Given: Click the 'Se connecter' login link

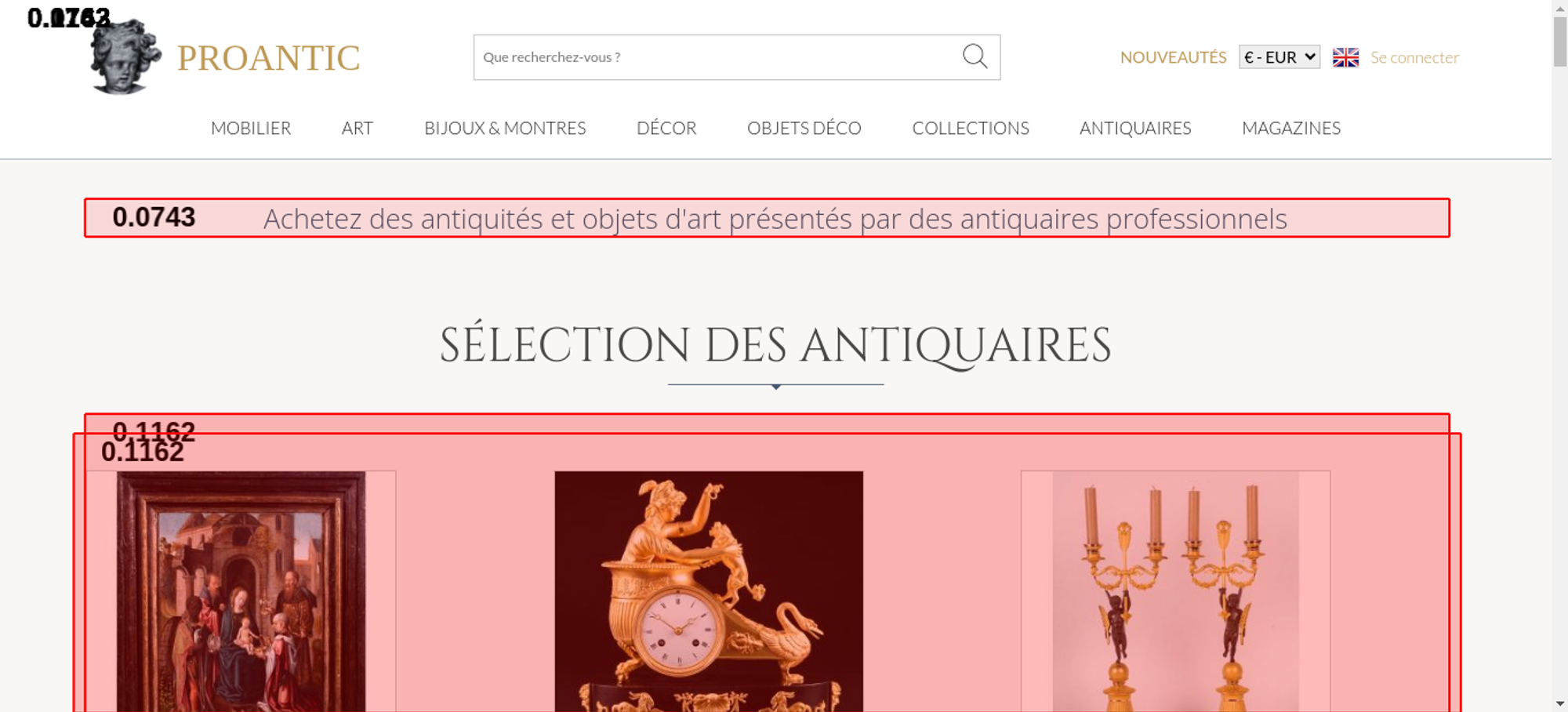Looking at the screenshot, I should tap(1414, 57).
